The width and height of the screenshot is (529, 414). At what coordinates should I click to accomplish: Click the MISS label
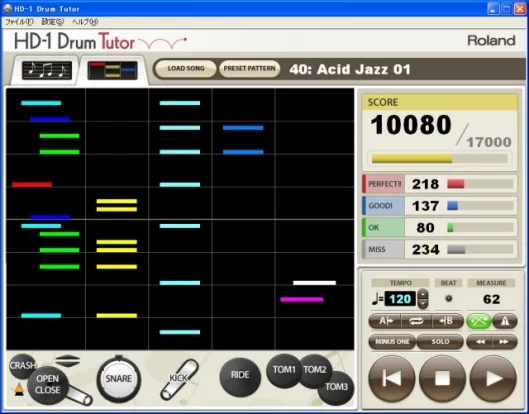point(377,250)
